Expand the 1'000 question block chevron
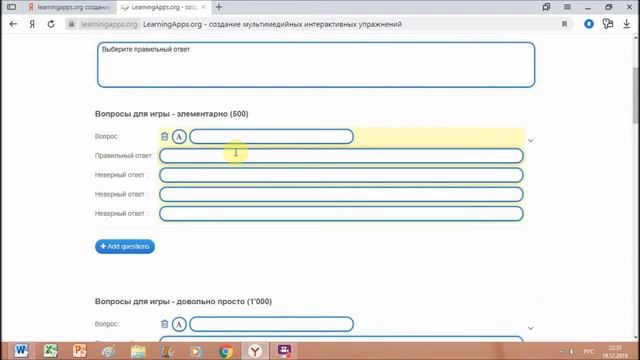The image size is (640, 360). [x=531, y=328]
